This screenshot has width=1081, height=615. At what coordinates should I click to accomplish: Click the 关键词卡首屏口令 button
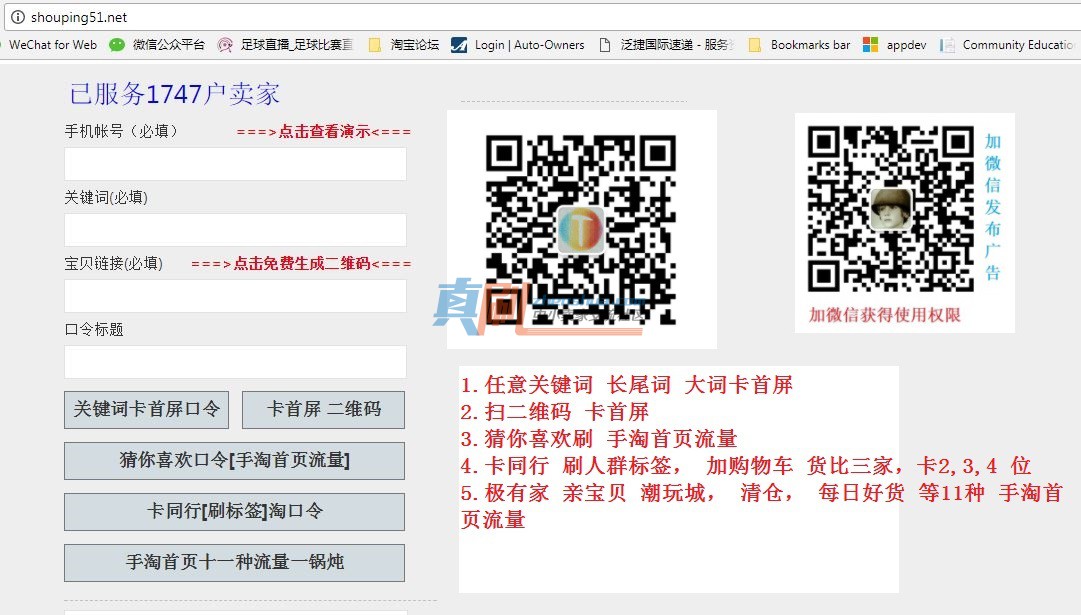(146, 410)
